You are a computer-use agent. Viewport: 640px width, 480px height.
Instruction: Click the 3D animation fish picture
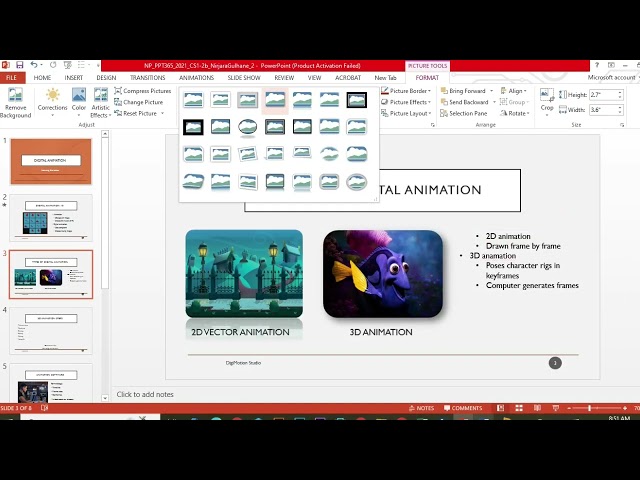pyautogui.click(x=383, y=274)
